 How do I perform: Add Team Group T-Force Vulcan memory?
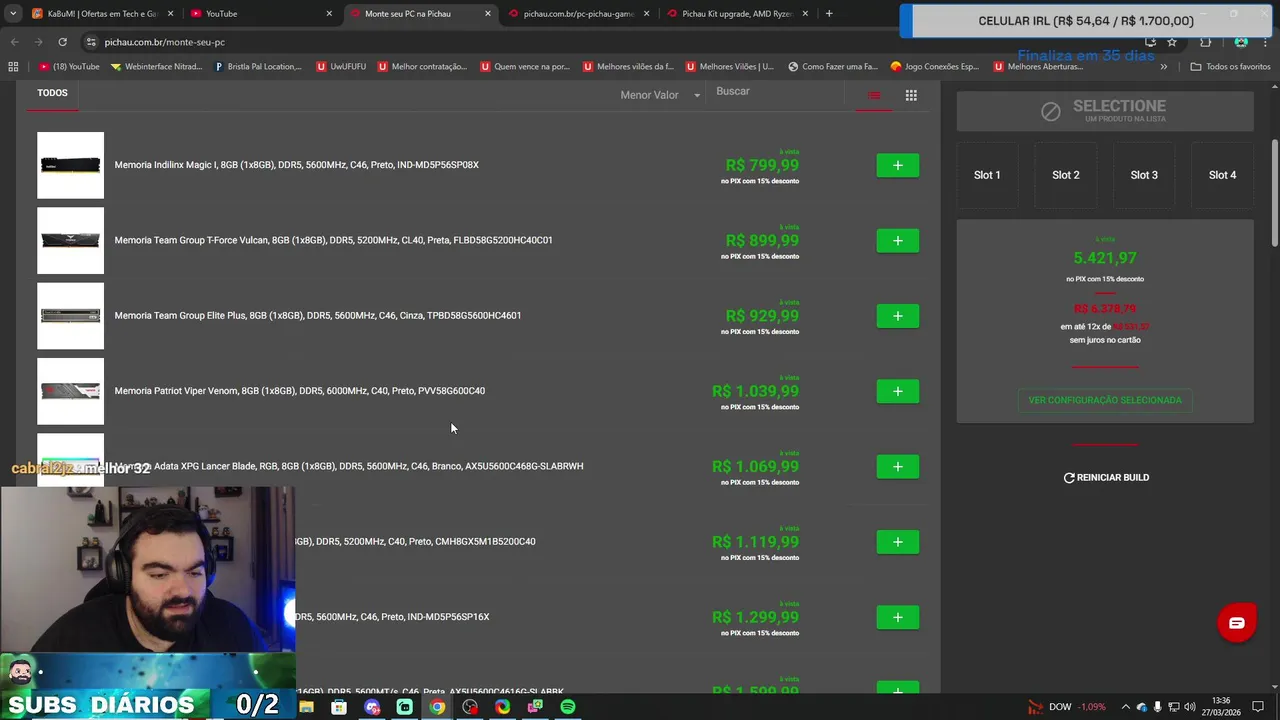(x=898, y=241)
